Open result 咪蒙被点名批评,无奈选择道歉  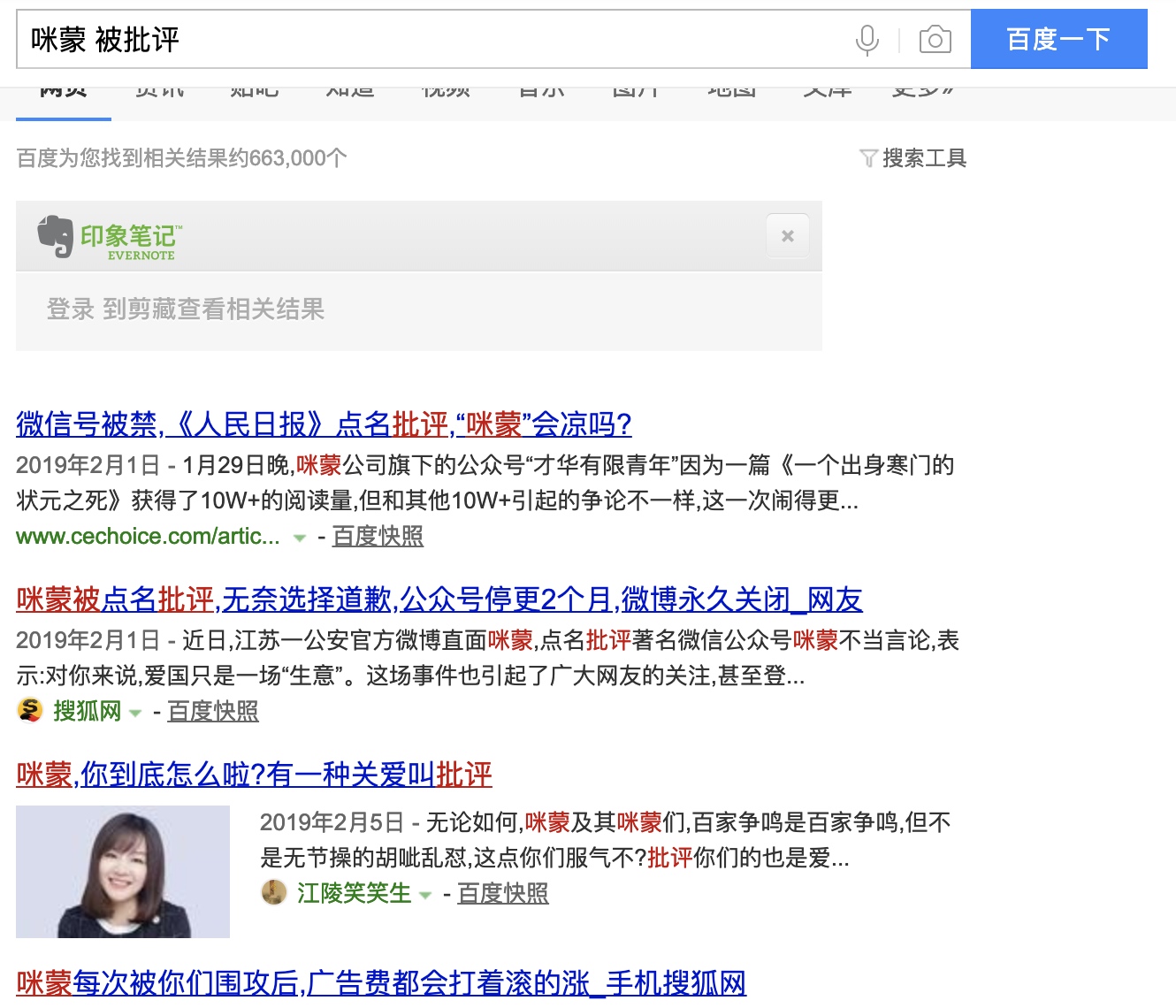(x=439, y=599)
